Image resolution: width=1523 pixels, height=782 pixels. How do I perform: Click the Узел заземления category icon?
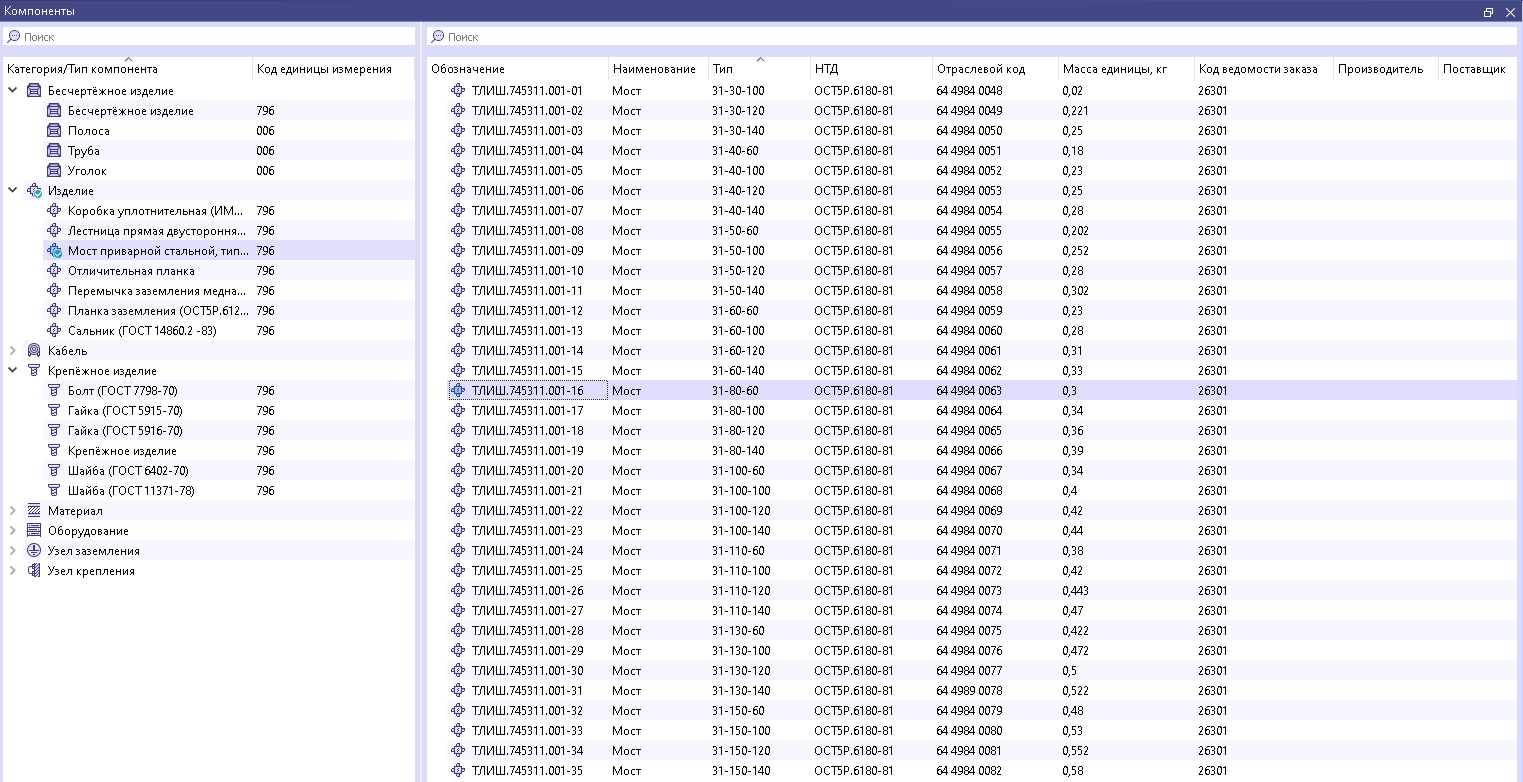34,551
